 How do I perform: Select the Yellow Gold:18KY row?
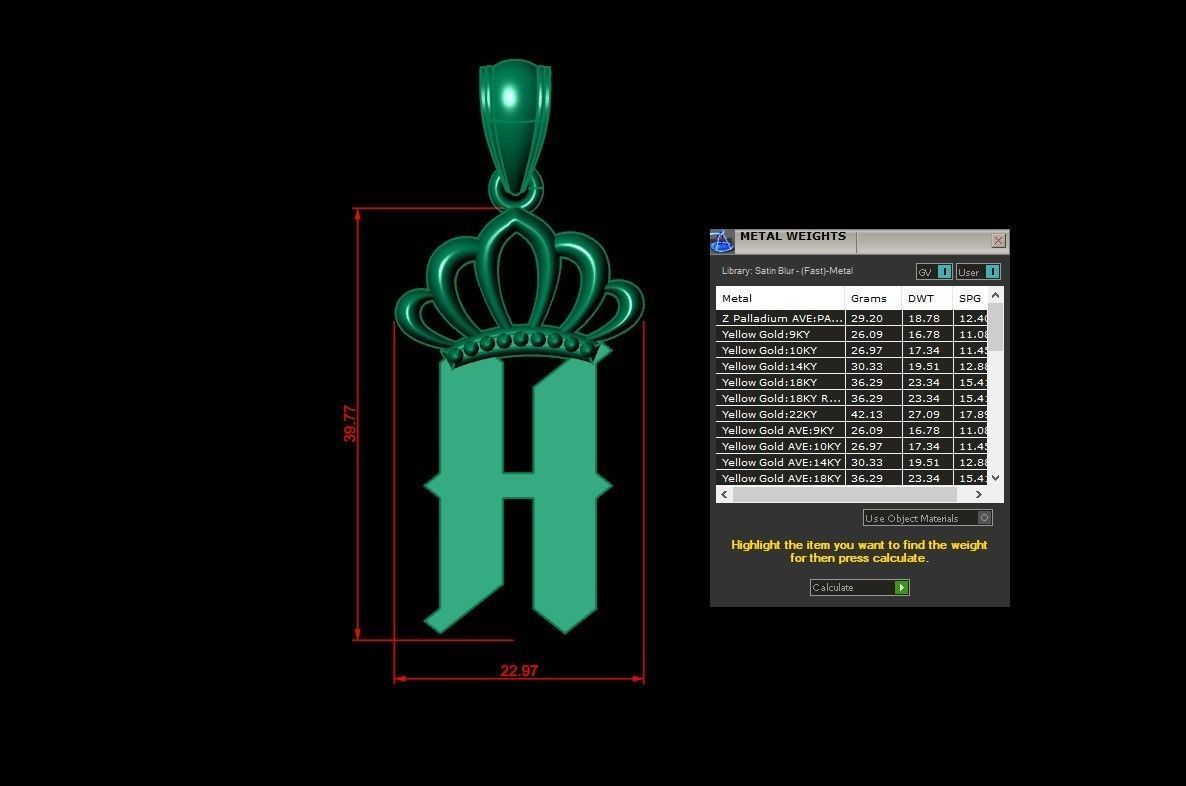pos(852,382)
